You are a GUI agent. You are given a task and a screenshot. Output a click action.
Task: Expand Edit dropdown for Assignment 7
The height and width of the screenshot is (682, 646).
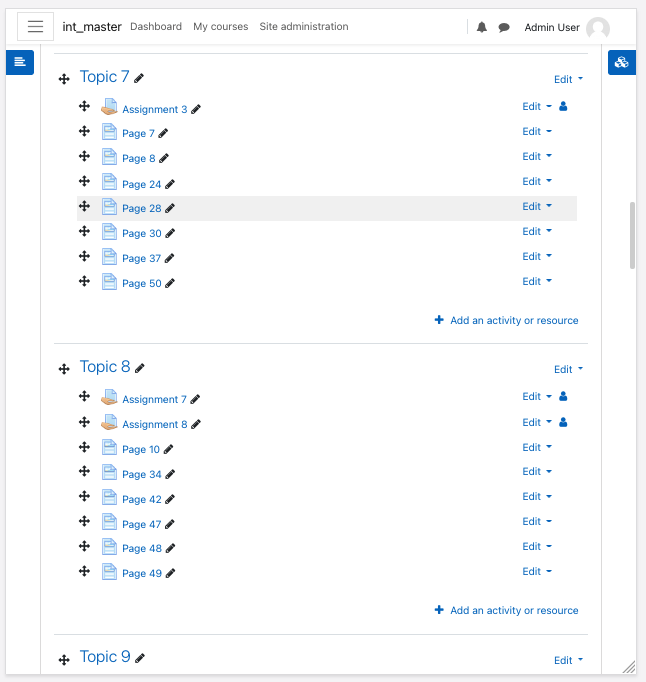537,396
